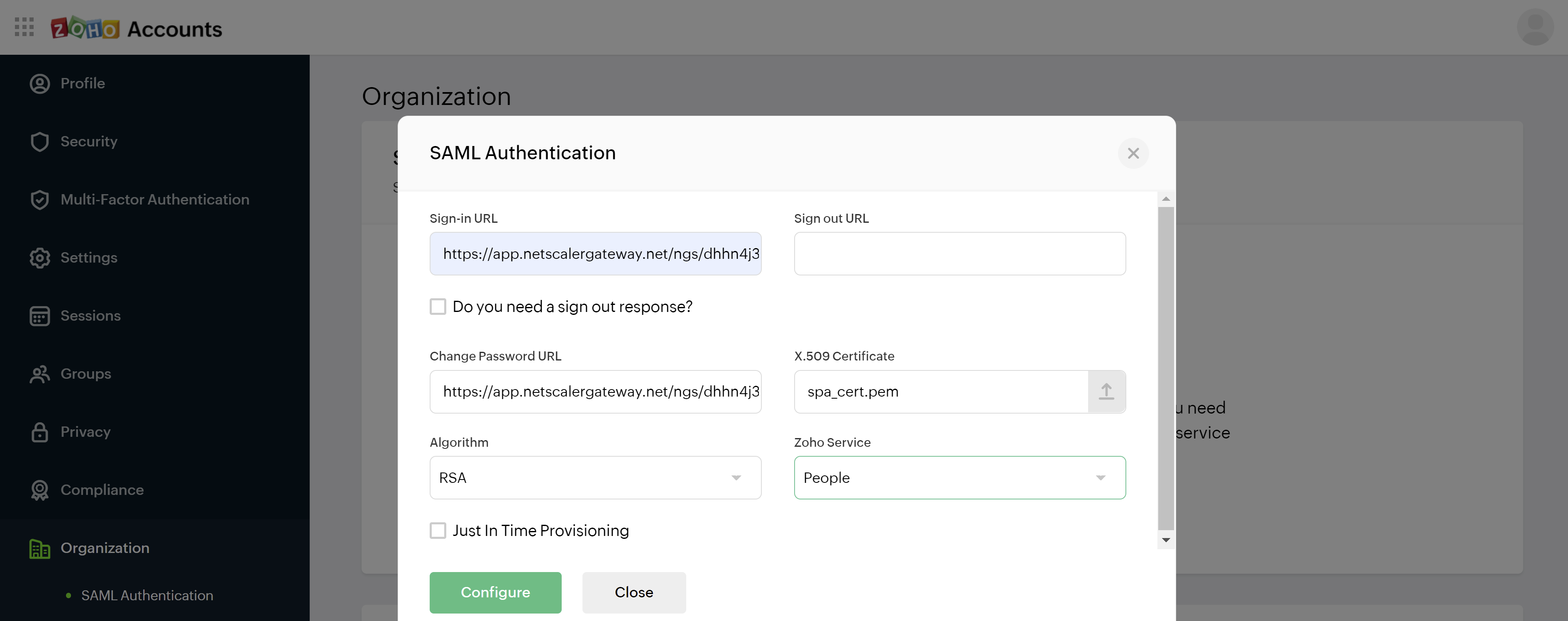Screen dimensions: 1568x621
Task: Open the Multi-Factor Authentication shield icon
Action: 39,200
